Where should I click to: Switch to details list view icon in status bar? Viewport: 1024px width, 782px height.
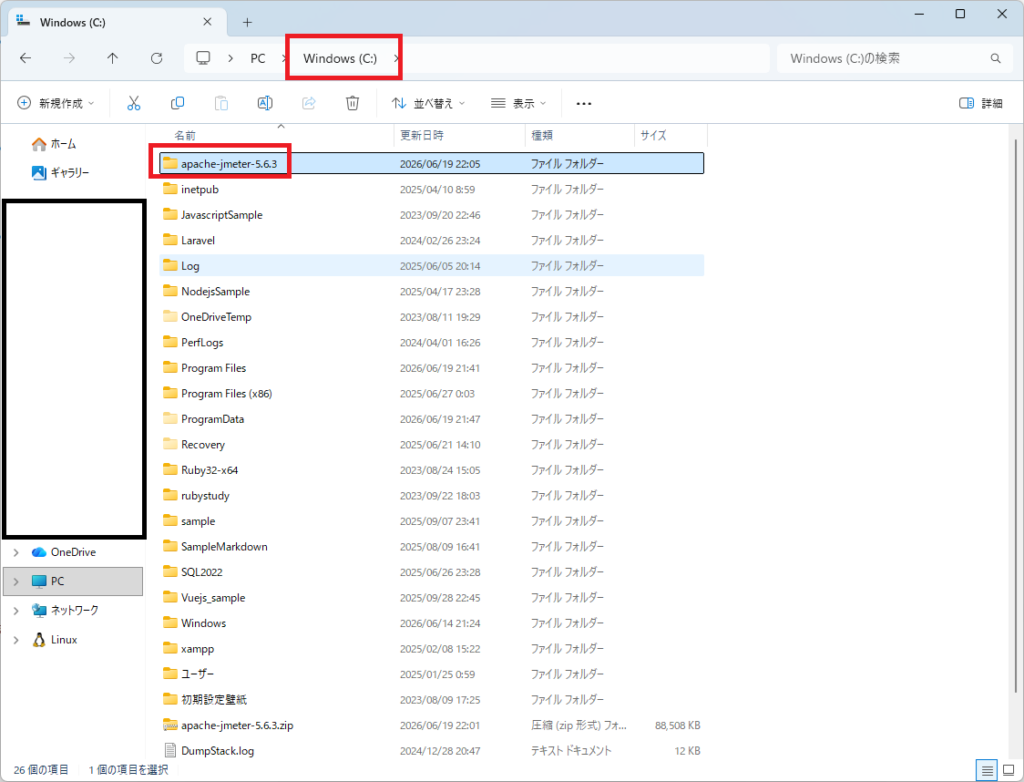987,770
